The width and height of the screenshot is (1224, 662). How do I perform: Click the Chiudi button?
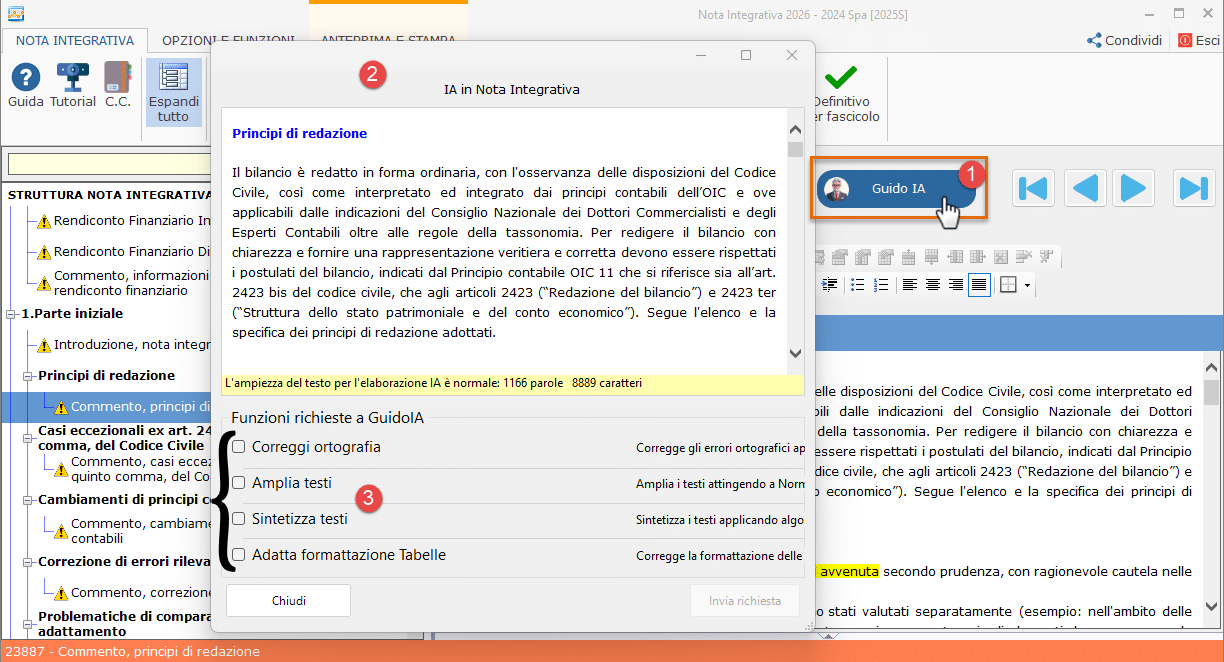pyautogui.click(x=289, y=601)
